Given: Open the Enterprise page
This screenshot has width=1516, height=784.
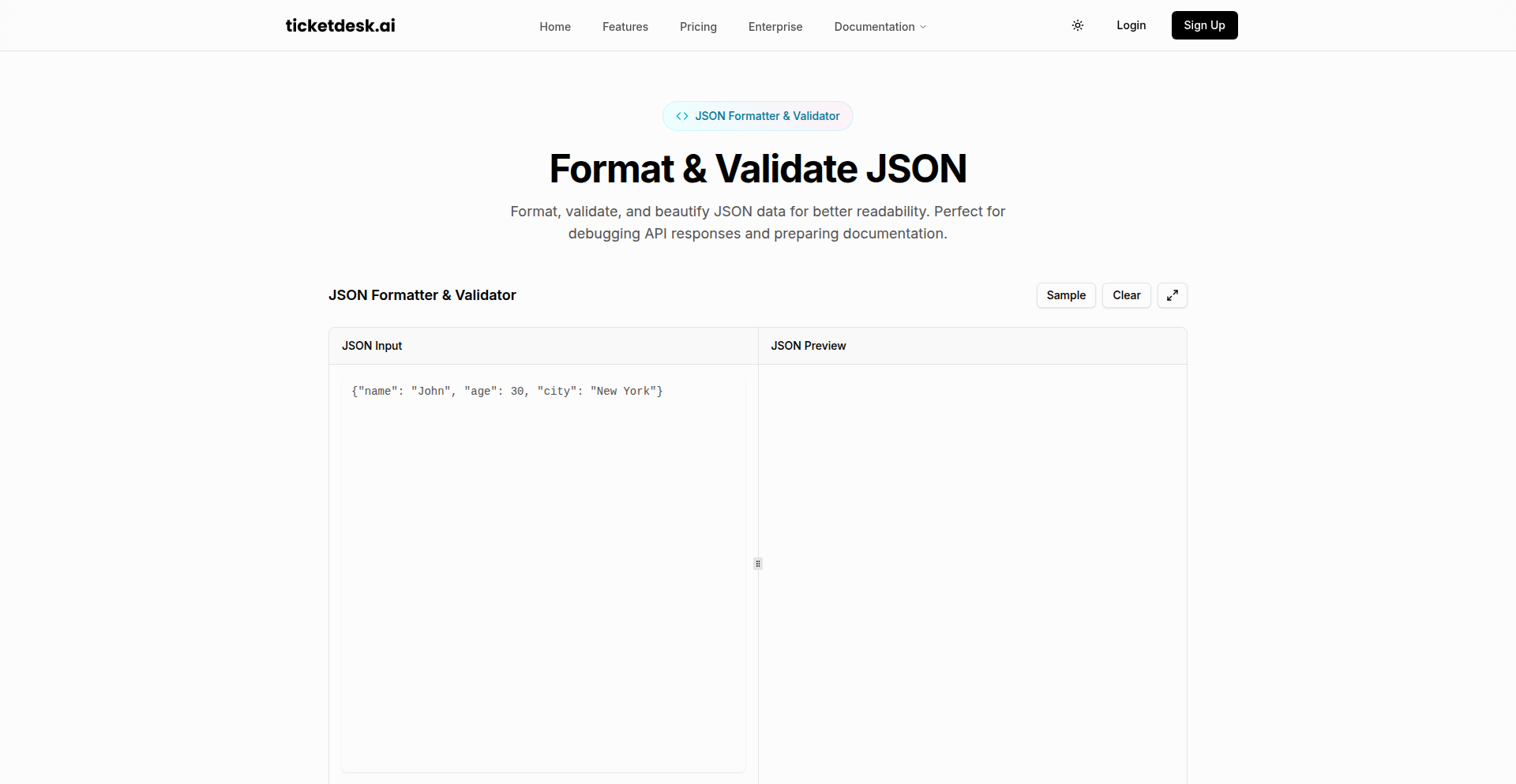Looking at the screenshot, I should tap(775, 27).
